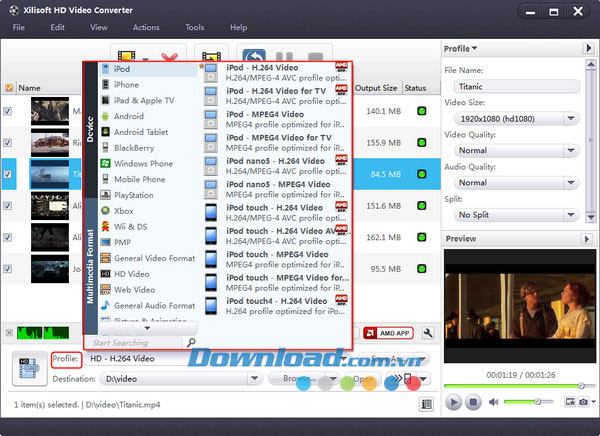Uncheck the checkbox for the Titanic row
Viewport: 600px width, 436px height.
pyautogui.click(x=8, y=174)
